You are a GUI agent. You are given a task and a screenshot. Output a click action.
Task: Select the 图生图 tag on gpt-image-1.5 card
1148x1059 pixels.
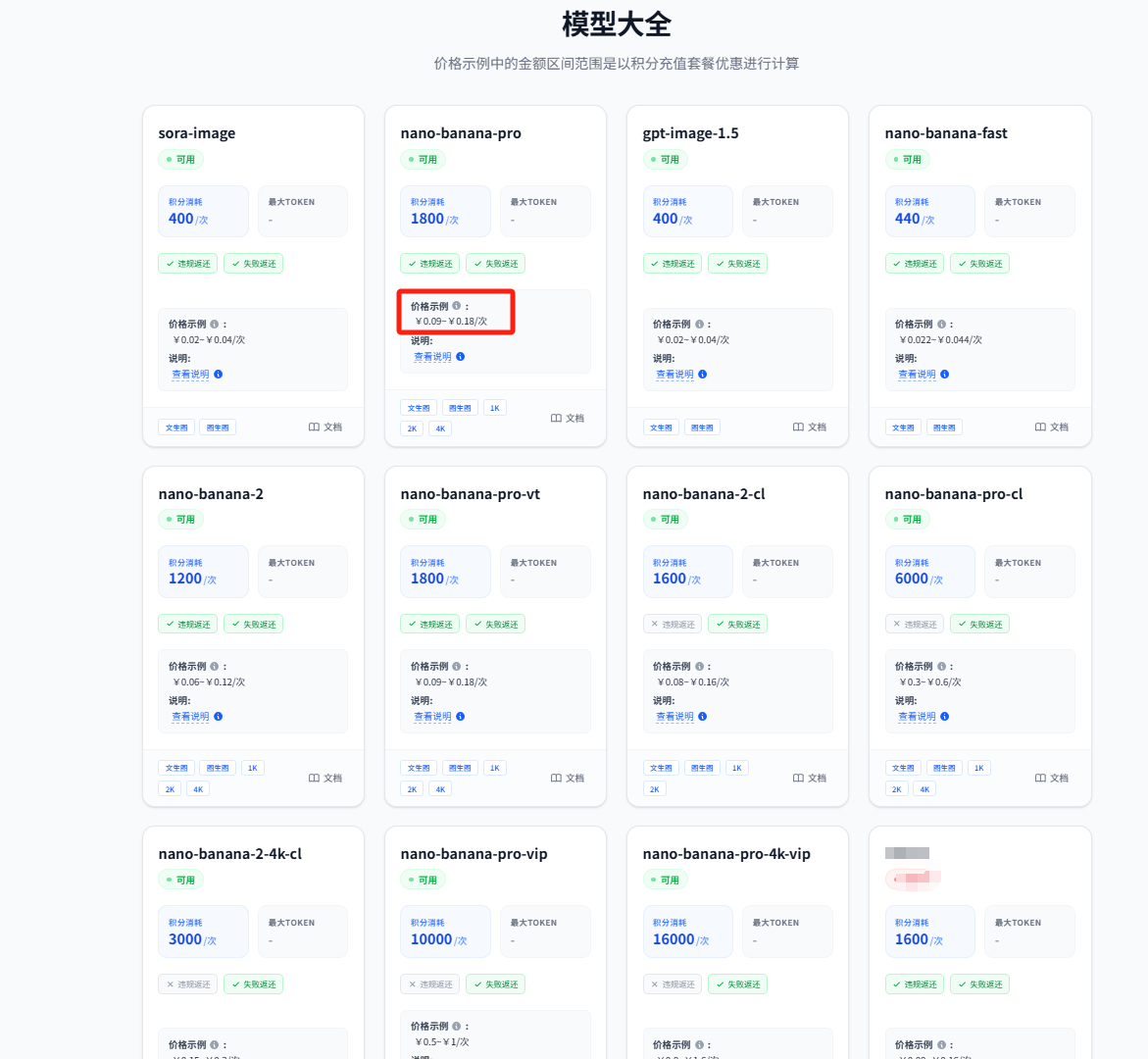[702, 428]
